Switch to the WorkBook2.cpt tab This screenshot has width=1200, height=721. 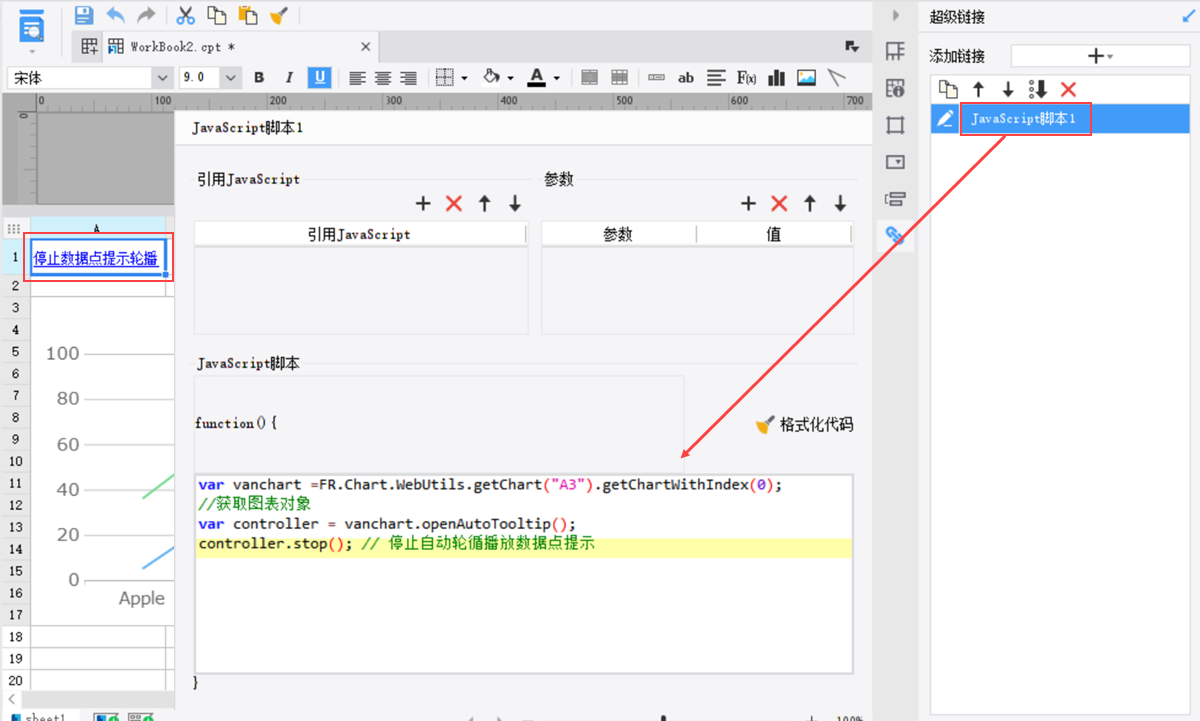coord(240,47)
